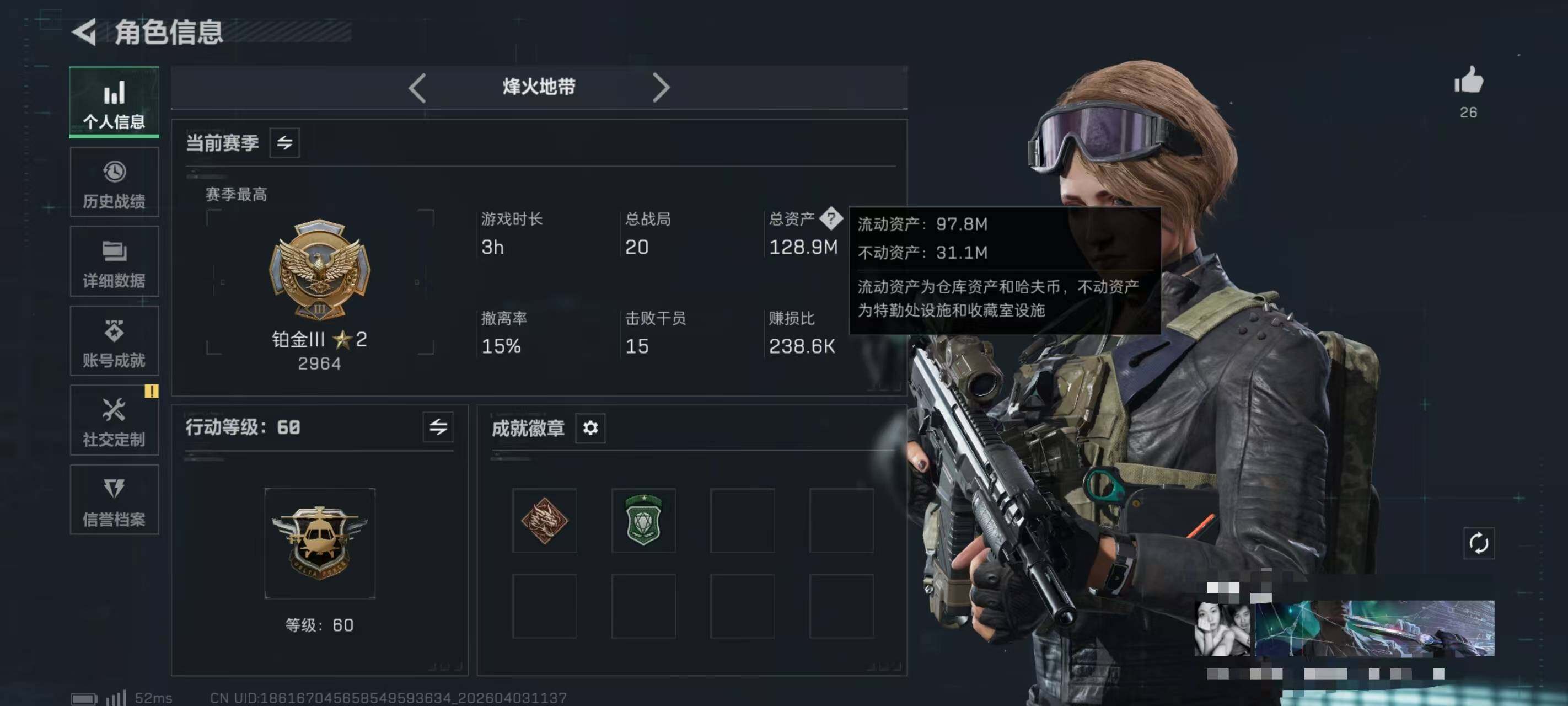Click the 总资产 question mark icon

(x=831, y=218)
